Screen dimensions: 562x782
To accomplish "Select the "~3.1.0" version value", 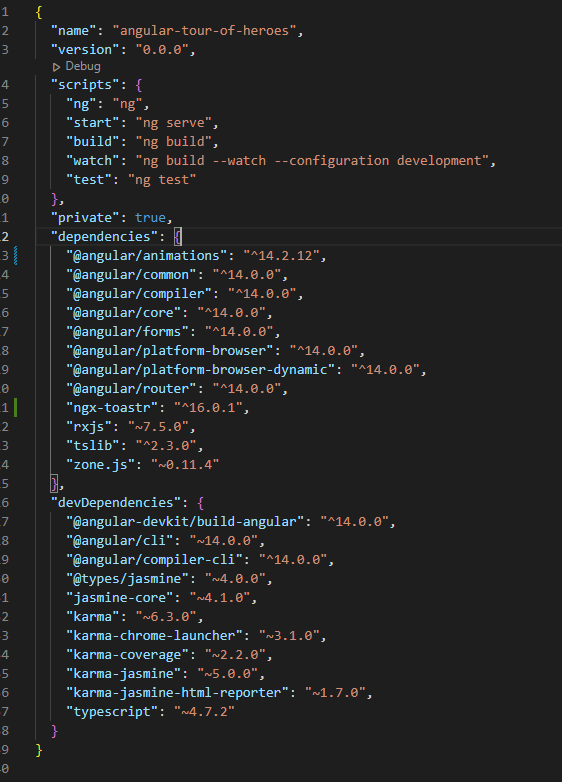I will tap(289, 635).
